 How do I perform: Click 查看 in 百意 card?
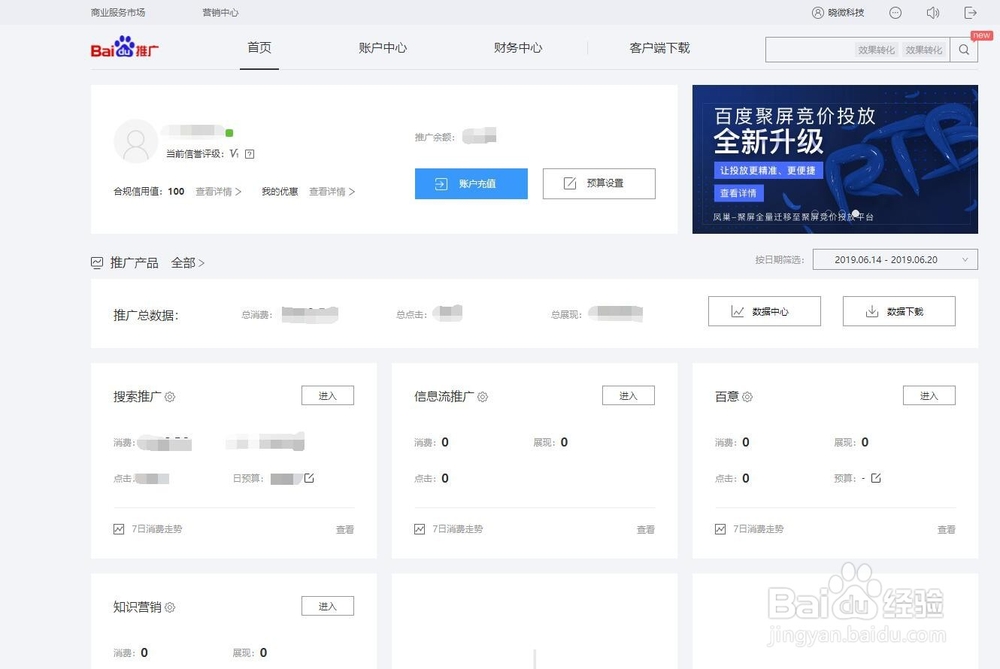click(x=946, y=529)
